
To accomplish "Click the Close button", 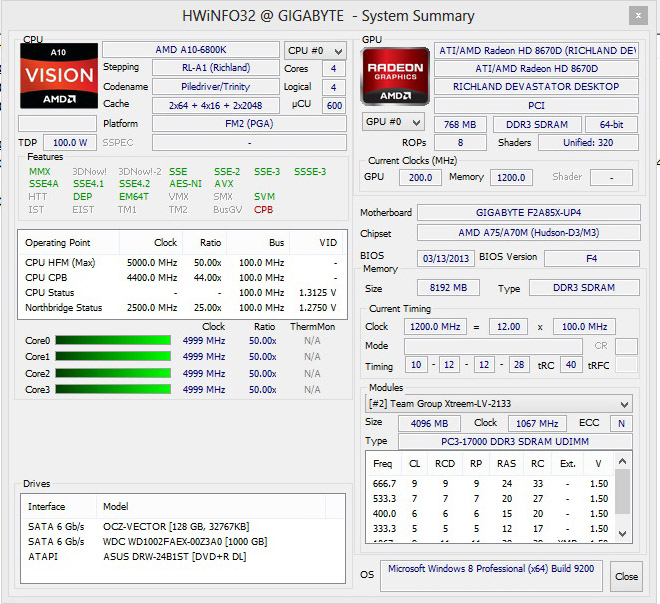I will 626,576.
